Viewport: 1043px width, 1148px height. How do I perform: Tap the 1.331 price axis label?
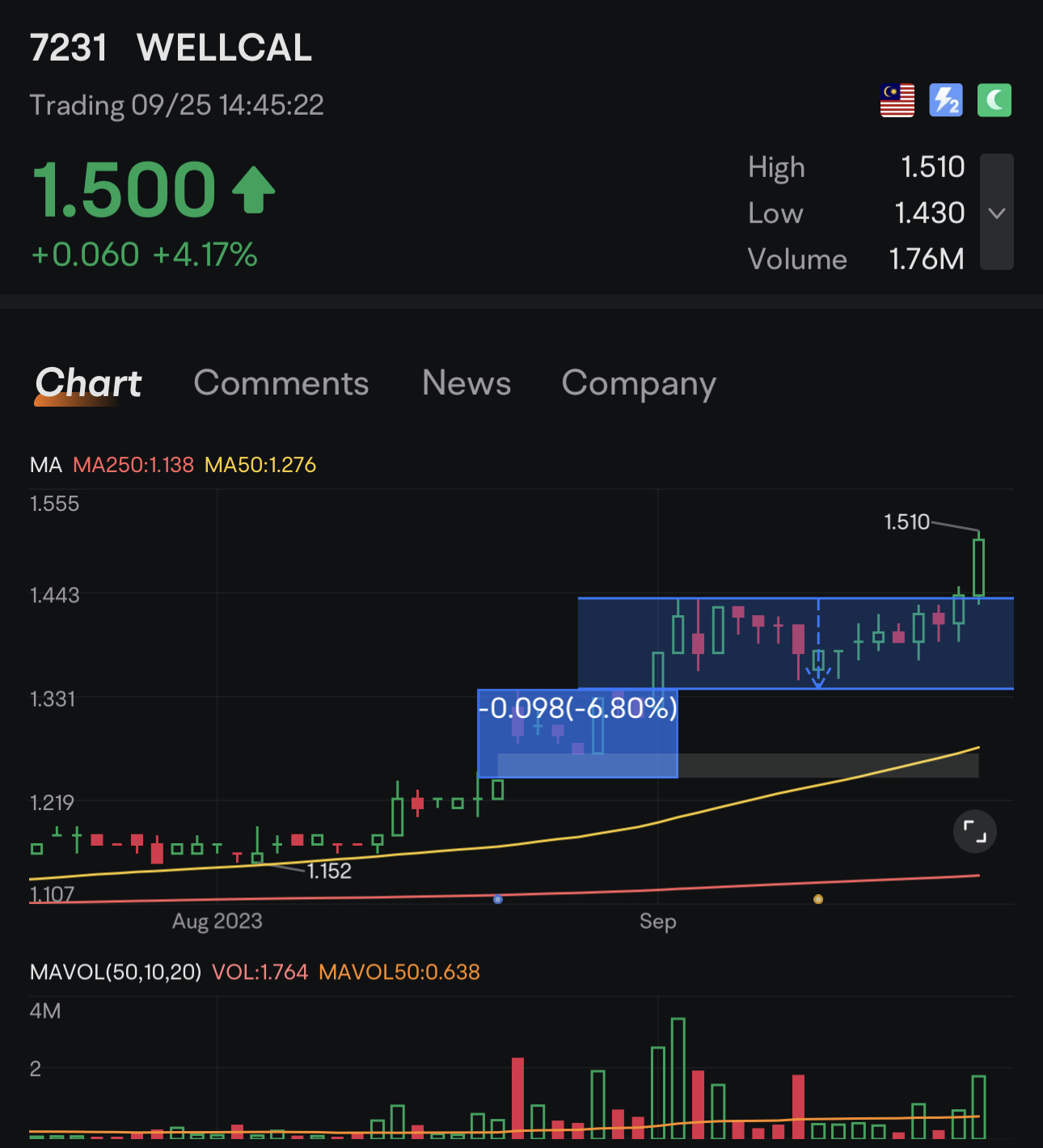(53, 699)
